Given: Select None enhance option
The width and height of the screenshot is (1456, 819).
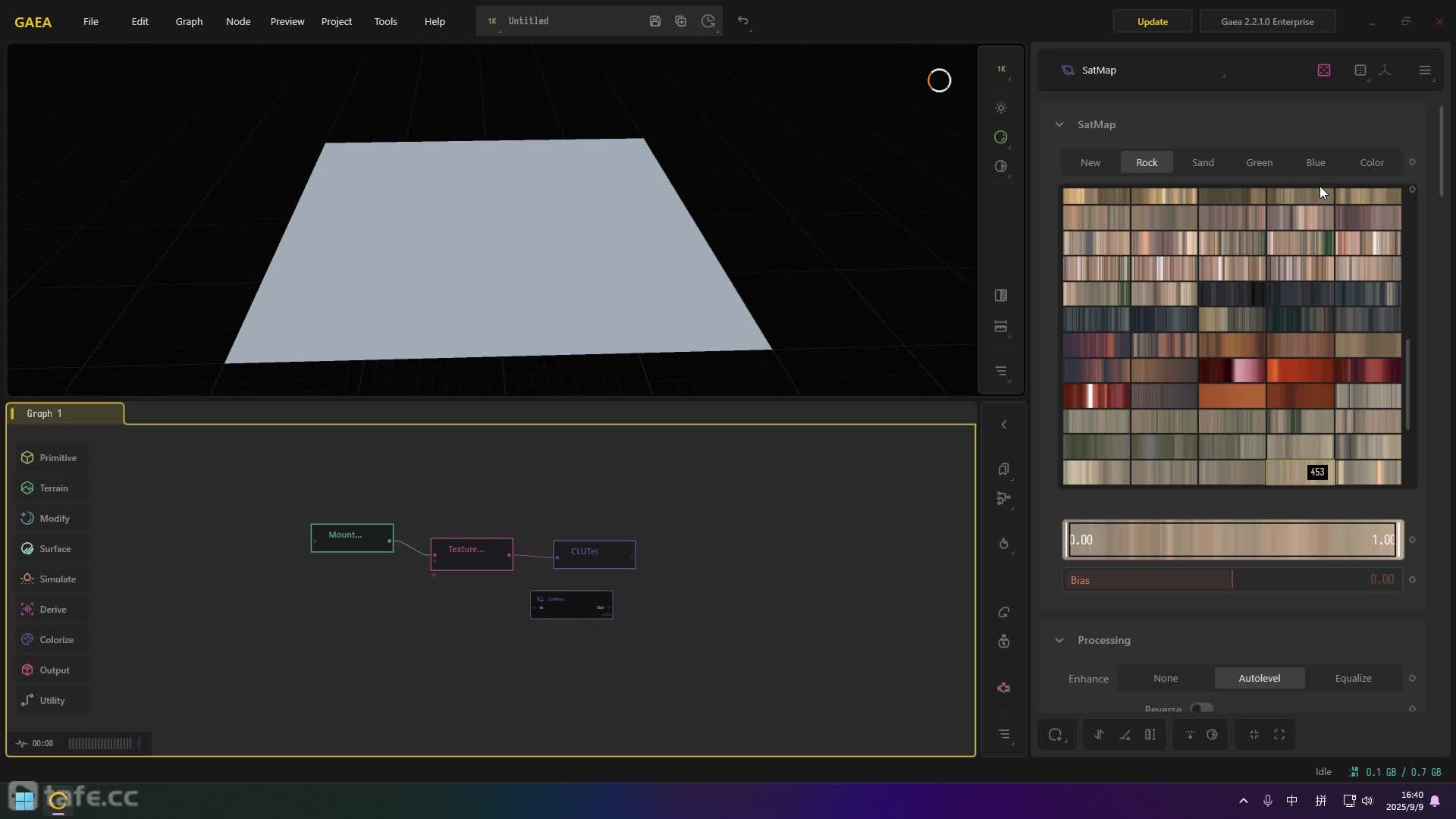Looking at the screenshot, I should click(x=1166, y=678).
